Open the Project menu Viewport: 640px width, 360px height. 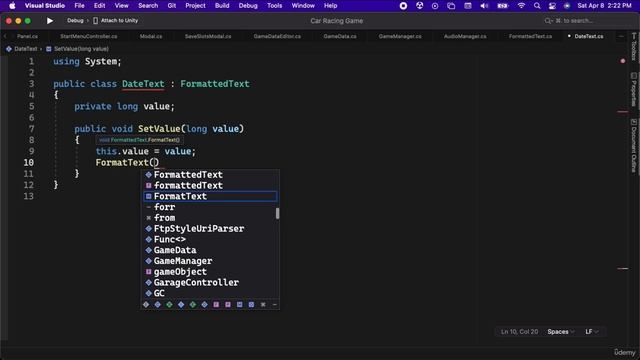pyautogui.click(x=196, y=6)
